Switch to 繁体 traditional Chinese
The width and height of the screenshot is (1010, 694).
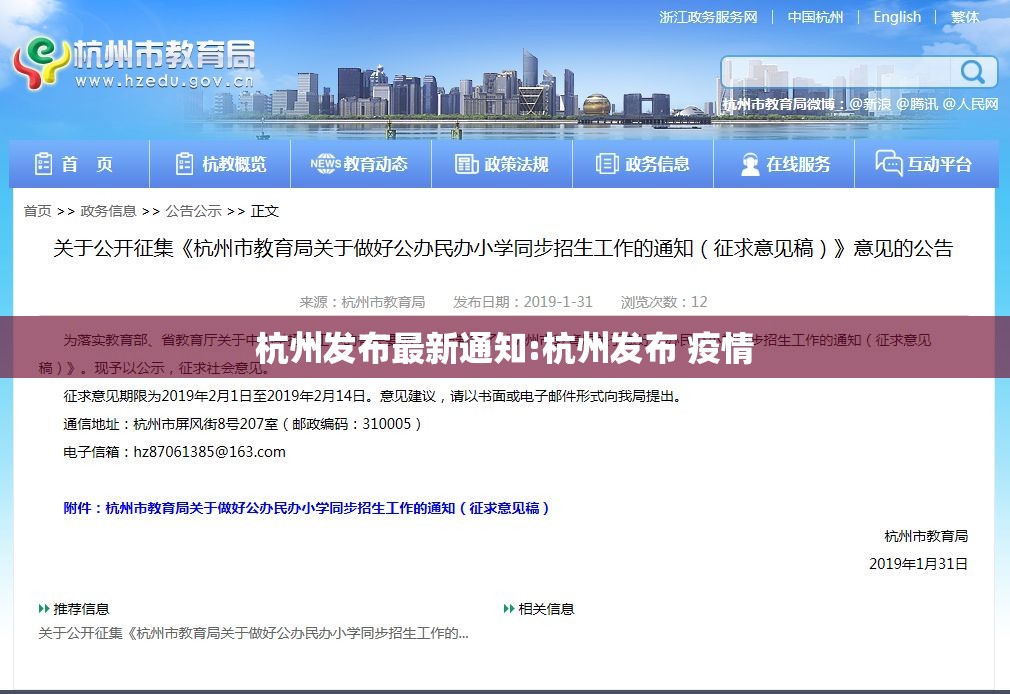coord(965,17)
